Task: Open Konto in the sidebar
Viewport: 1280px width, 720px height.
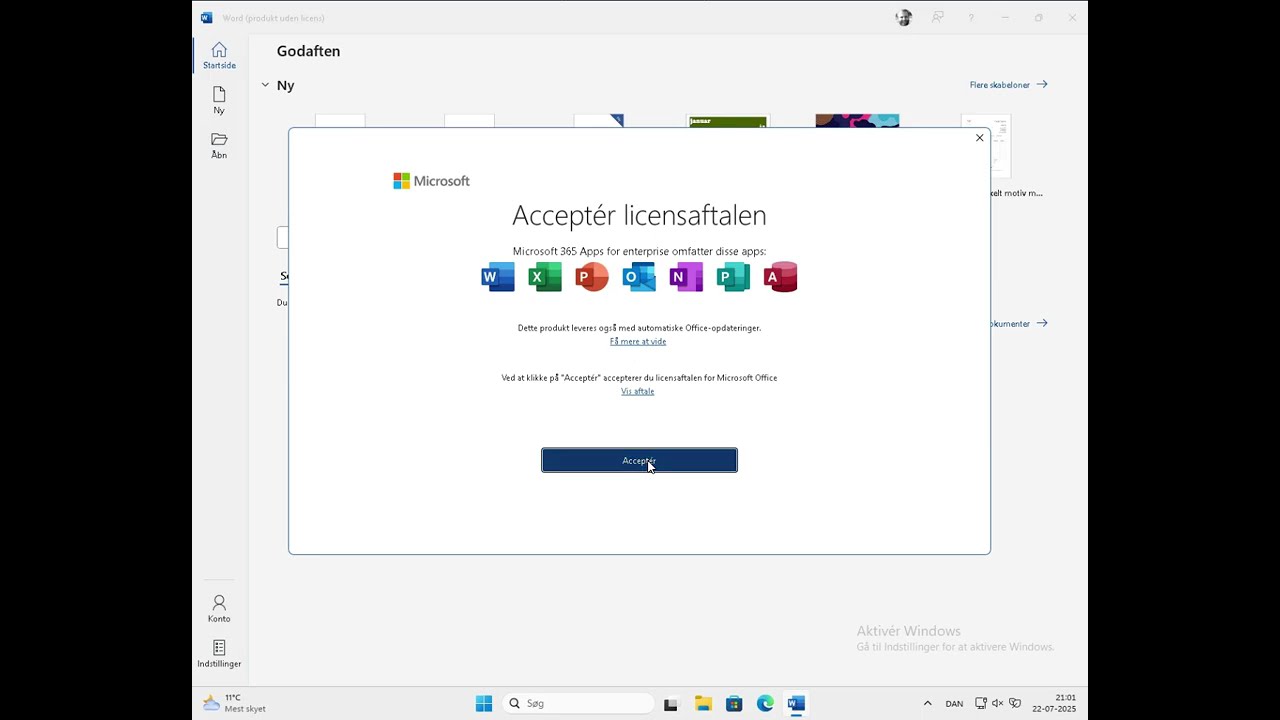Action: 219,608
